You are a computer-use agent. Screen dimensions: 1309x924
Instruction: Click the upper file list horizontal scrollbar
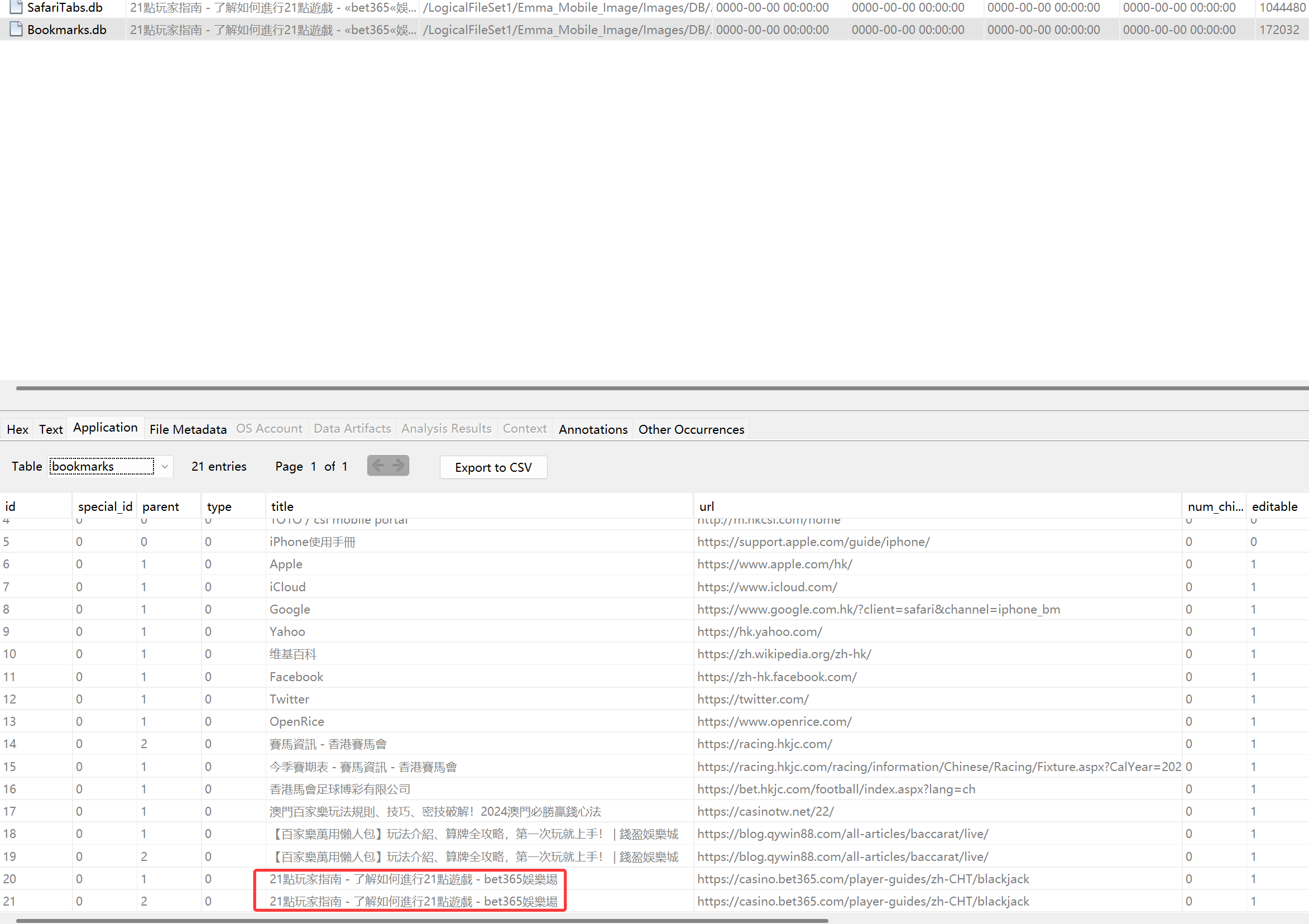coord(663,388)
